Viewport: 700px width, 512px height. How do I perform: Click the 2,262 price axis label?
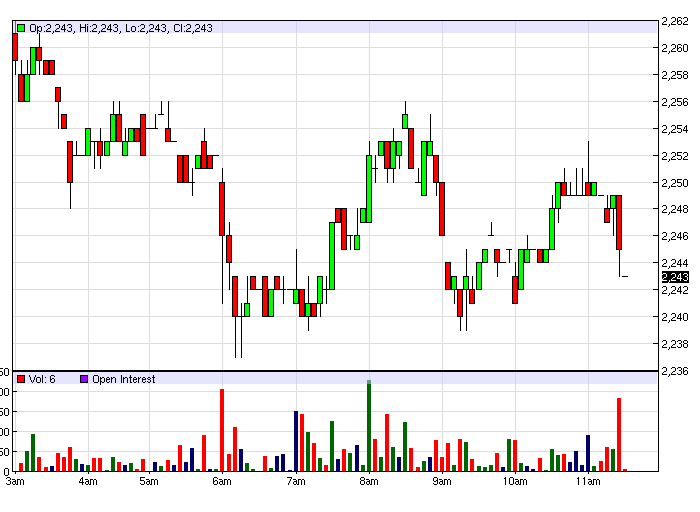(x=675, y=21)
